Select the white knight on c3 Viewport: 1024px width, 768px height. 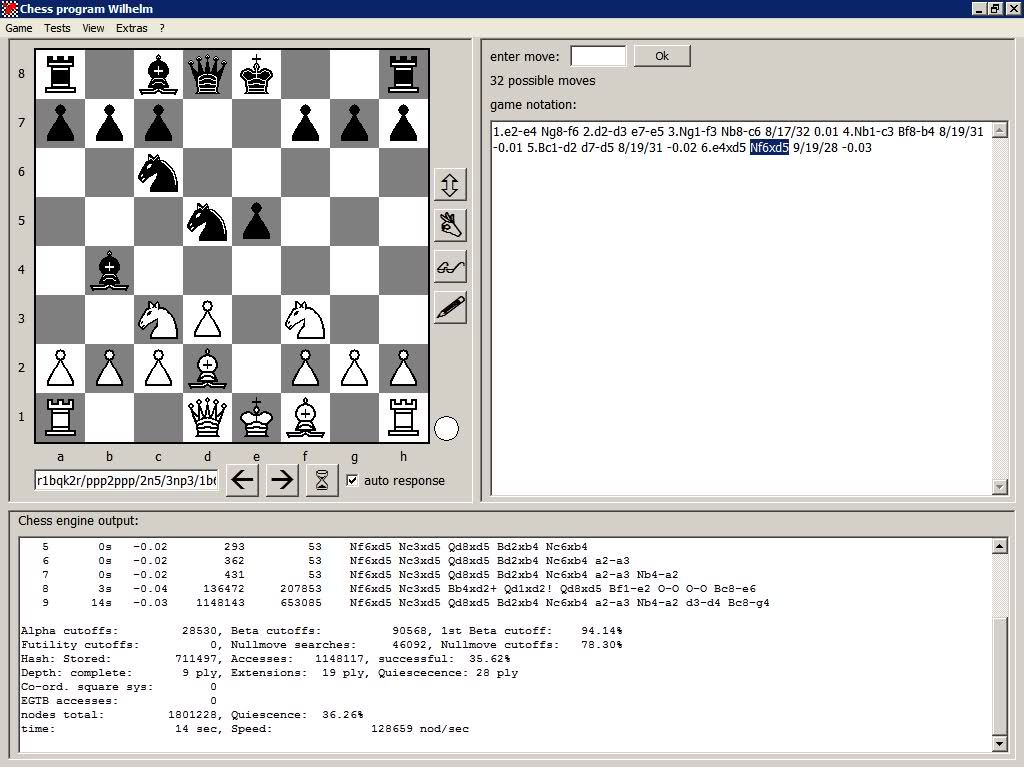click(x=159, y=319)
